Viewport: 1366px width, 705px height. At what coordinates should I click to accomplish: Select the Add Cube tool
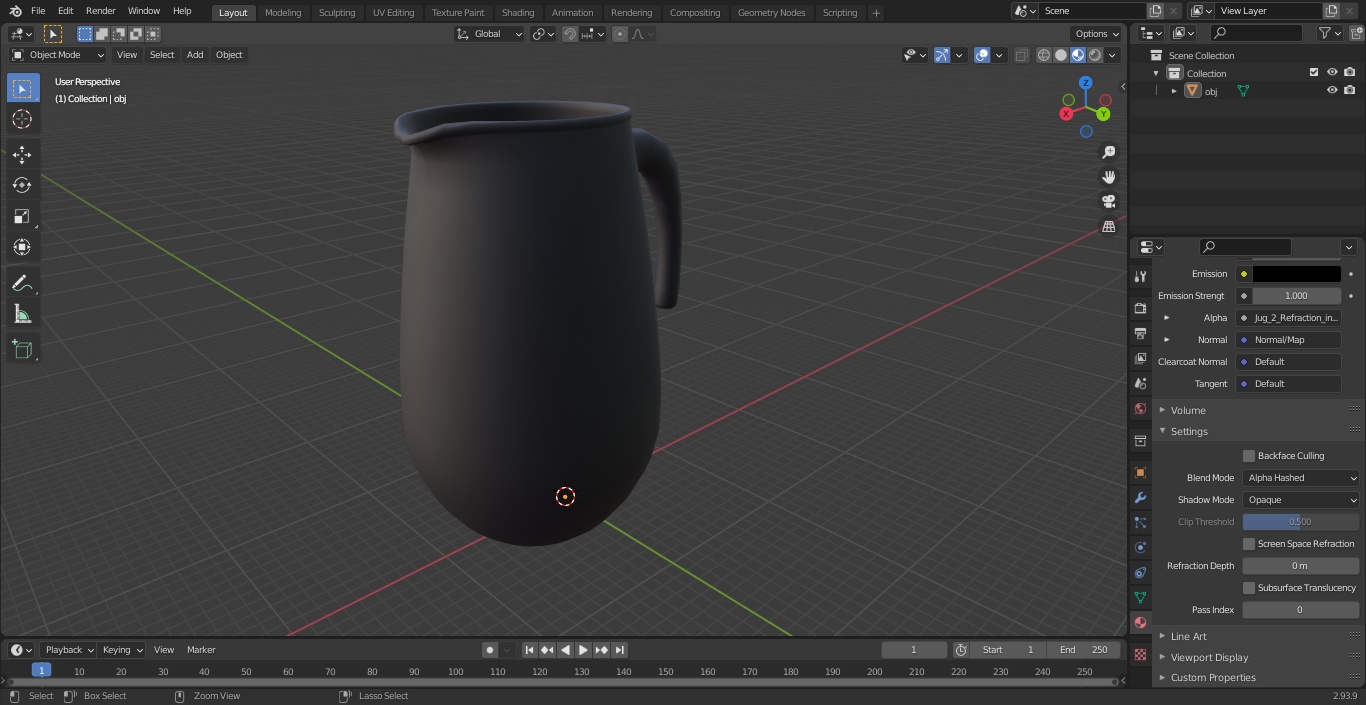22,350
